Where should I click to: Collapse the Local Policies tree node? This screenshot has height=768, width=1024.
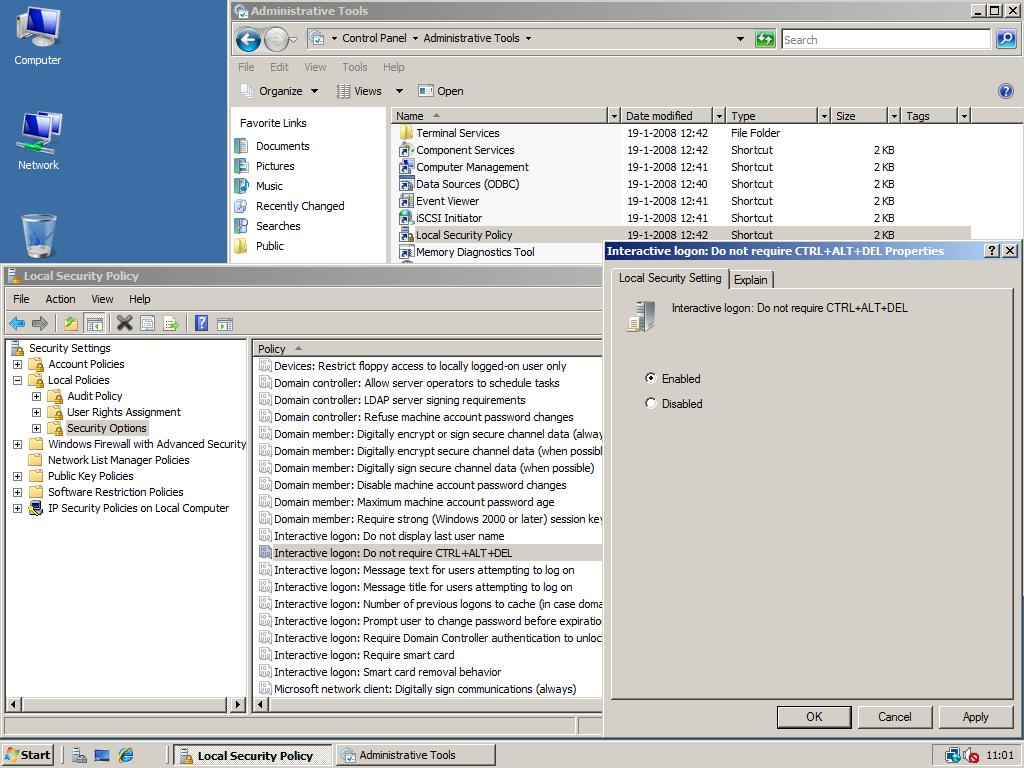pos(18,380)
